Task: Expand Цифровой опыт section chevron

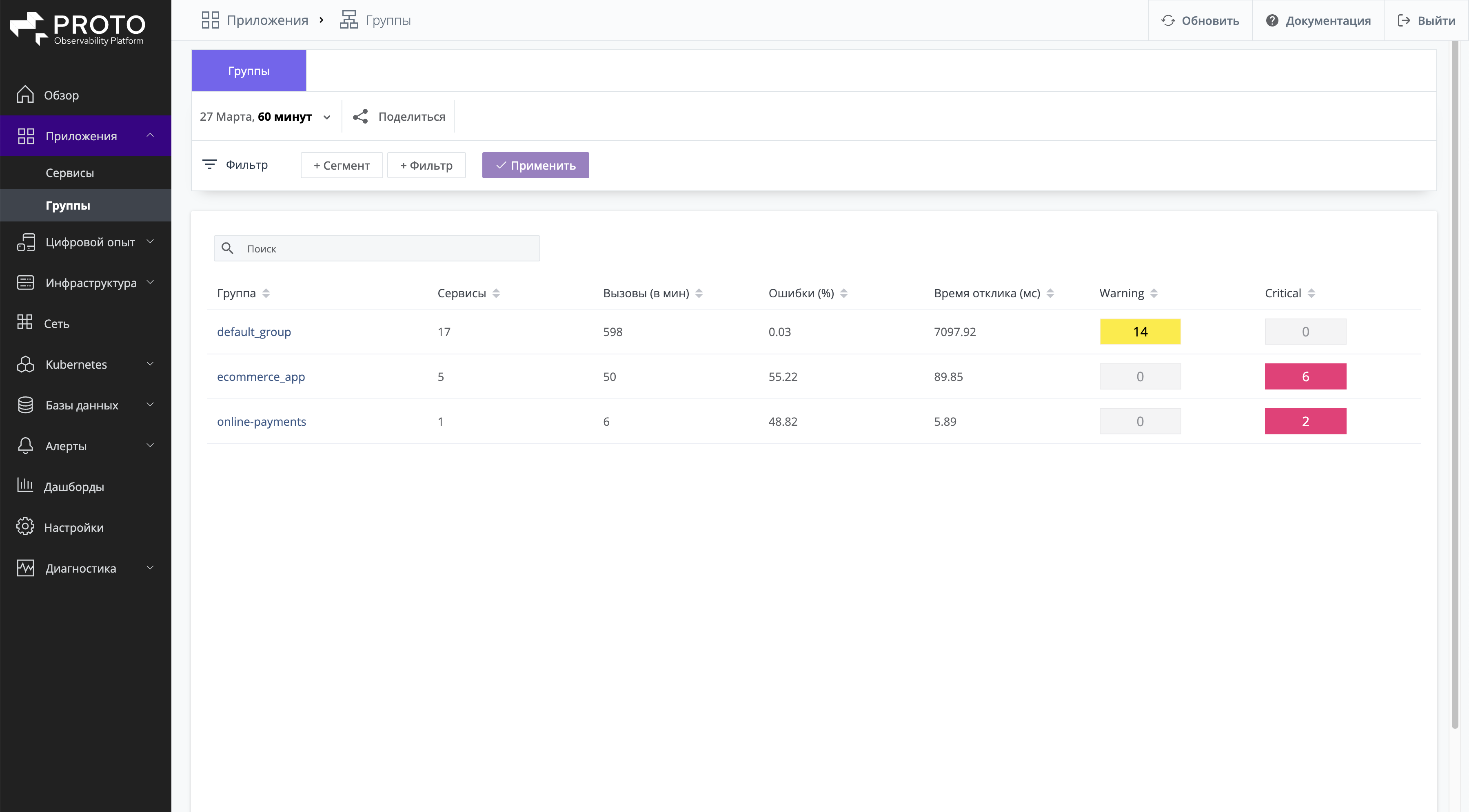Action: 151,241
